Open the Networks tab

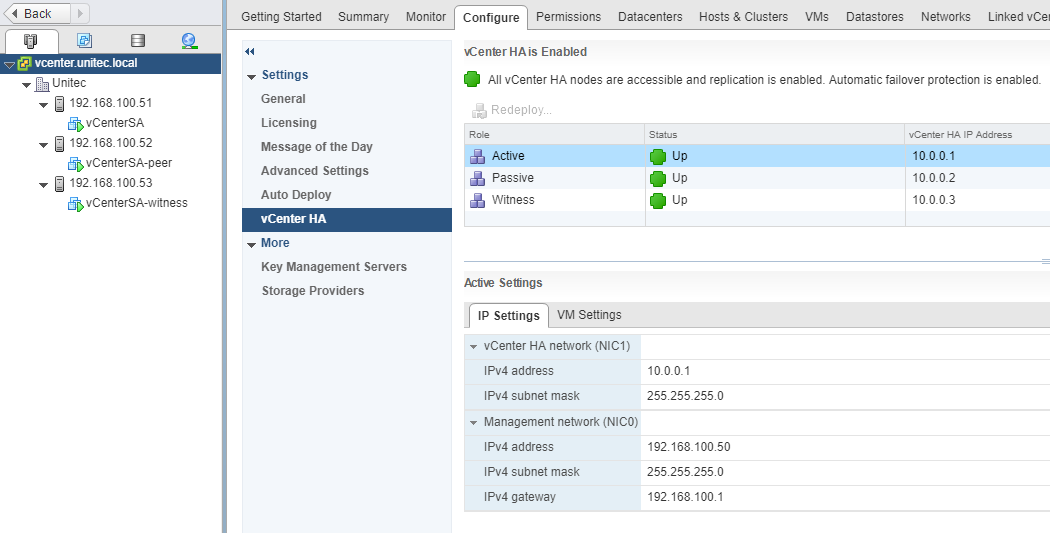pos(946,17)
